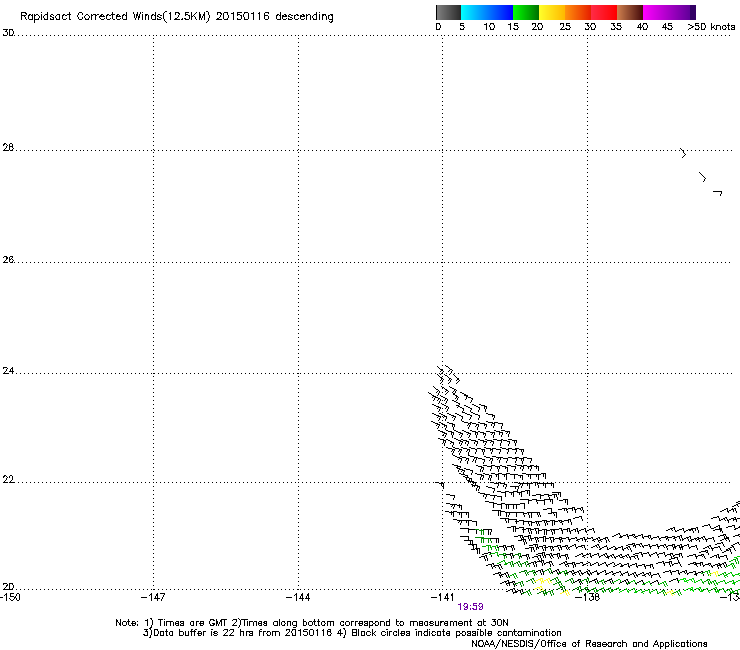This screenshot has height=650, width=740.
Task: Click the latitude label 24
Action: click(x=8, y=371)
